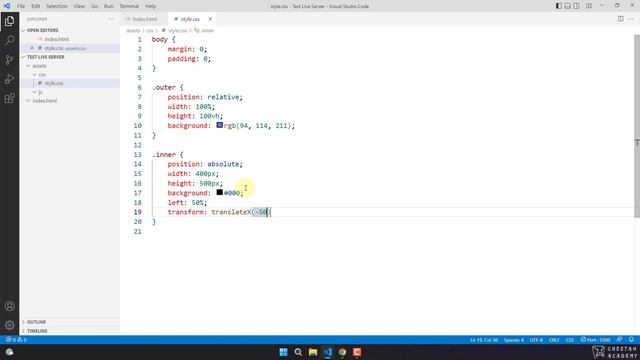
Task: Open the Terminal menu
Action: pos(129,6)
